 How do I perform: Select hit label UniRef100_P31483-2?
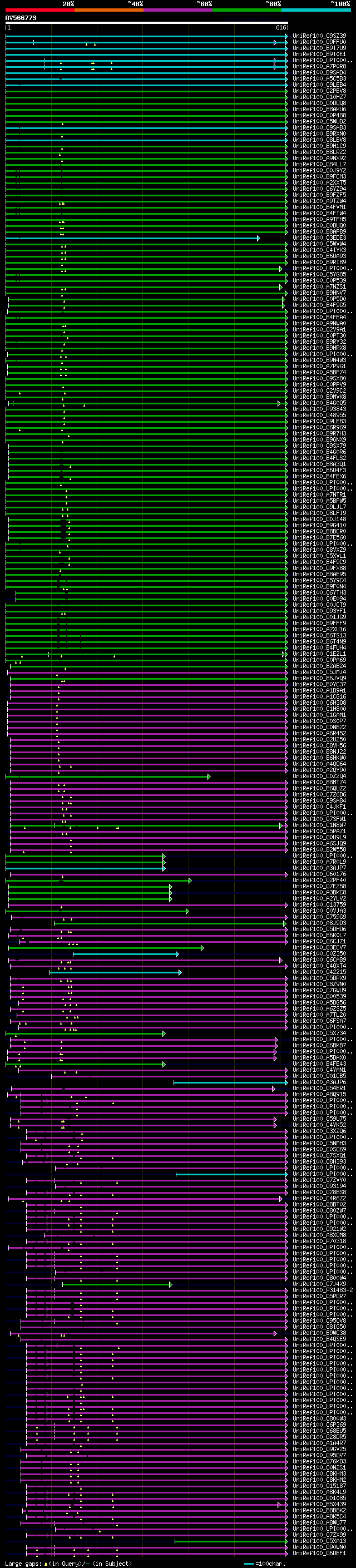click(x=323, y=1290)
